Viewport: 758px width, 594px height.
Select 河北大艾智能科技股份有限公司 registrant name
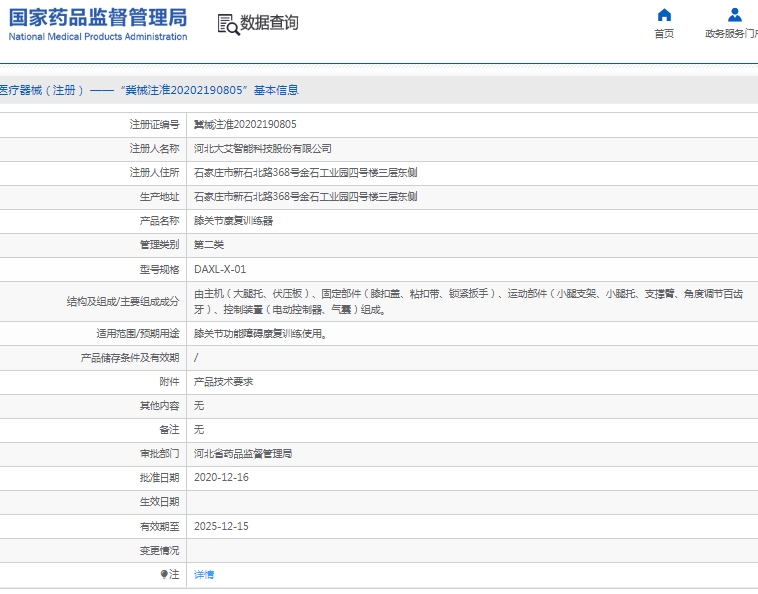[262, 148]
